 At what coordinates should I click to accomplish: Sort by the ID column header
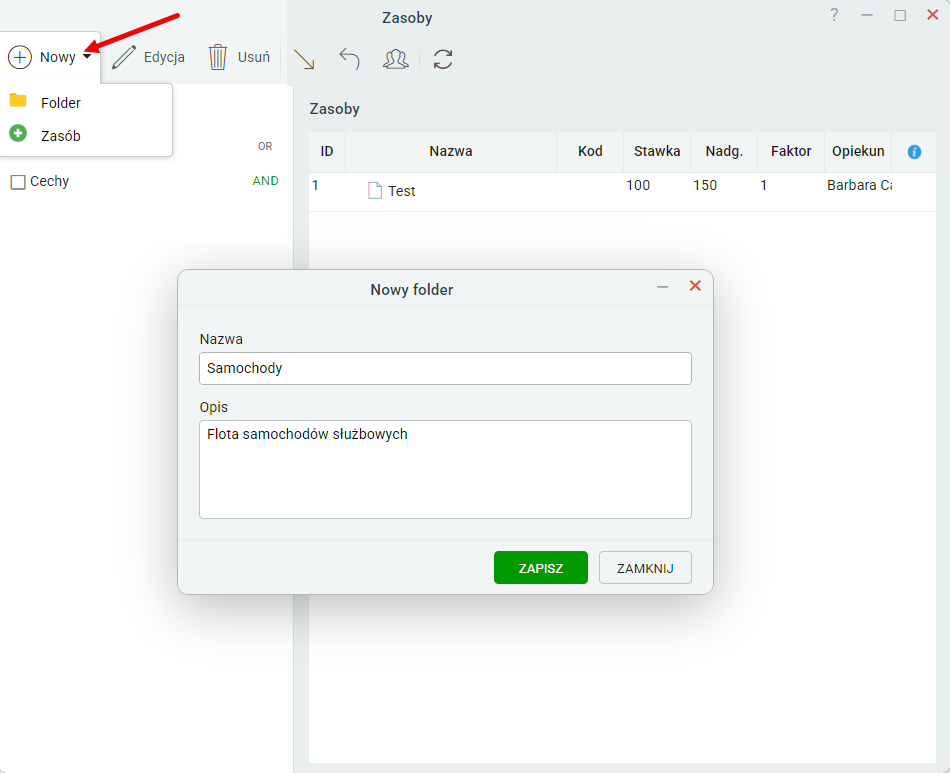coord(327,151)
